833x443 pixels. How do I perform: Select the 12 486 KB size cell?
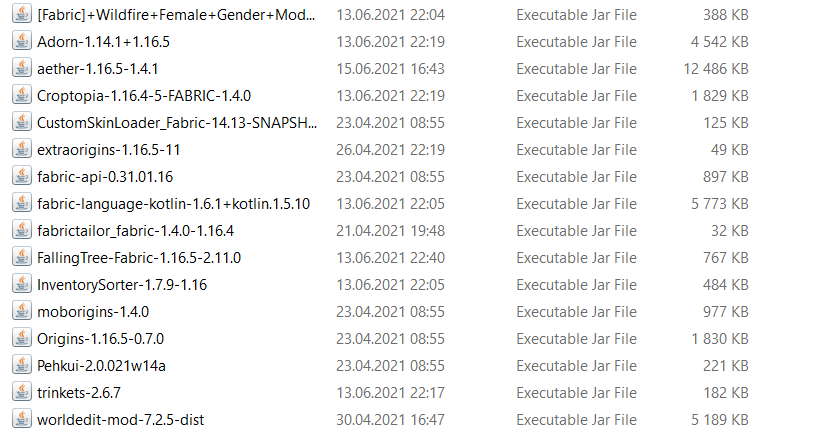pyautogui.click(x=716, y=69)
